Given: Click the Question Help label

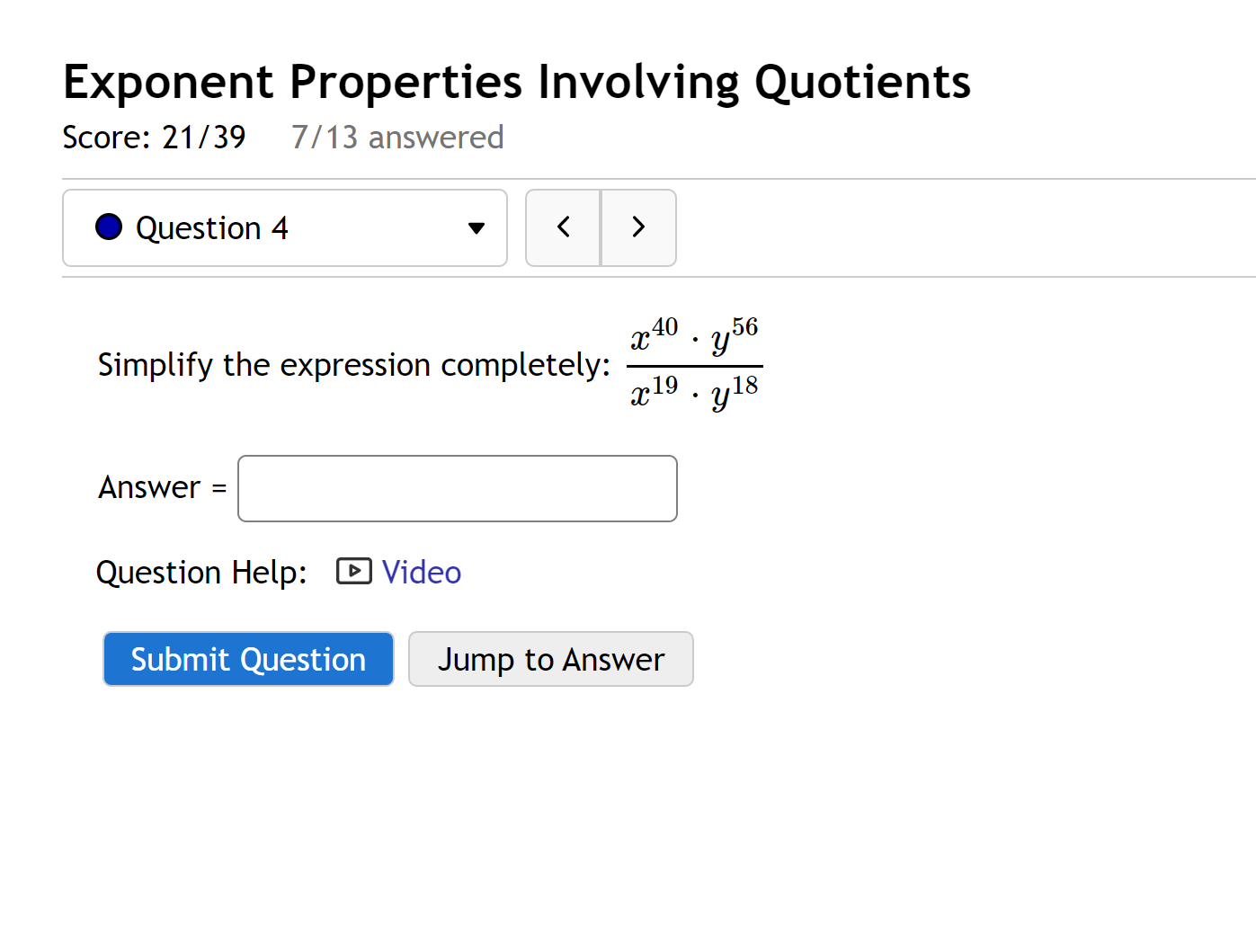Looking at the screenshot, I should 201,573.
